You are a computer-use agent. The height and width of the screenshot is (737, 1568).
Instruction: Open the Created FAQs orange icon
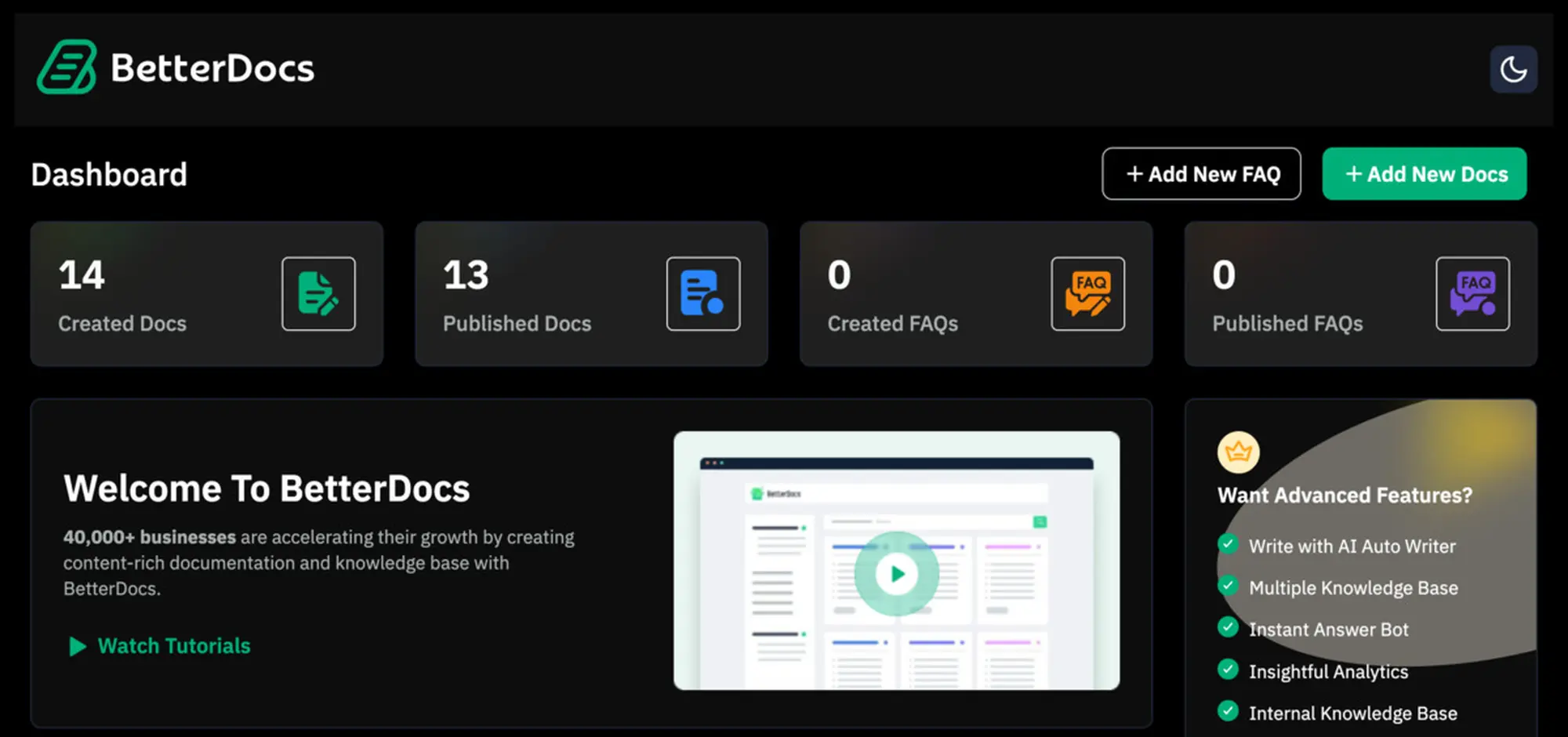click(x=1088, y=294)
